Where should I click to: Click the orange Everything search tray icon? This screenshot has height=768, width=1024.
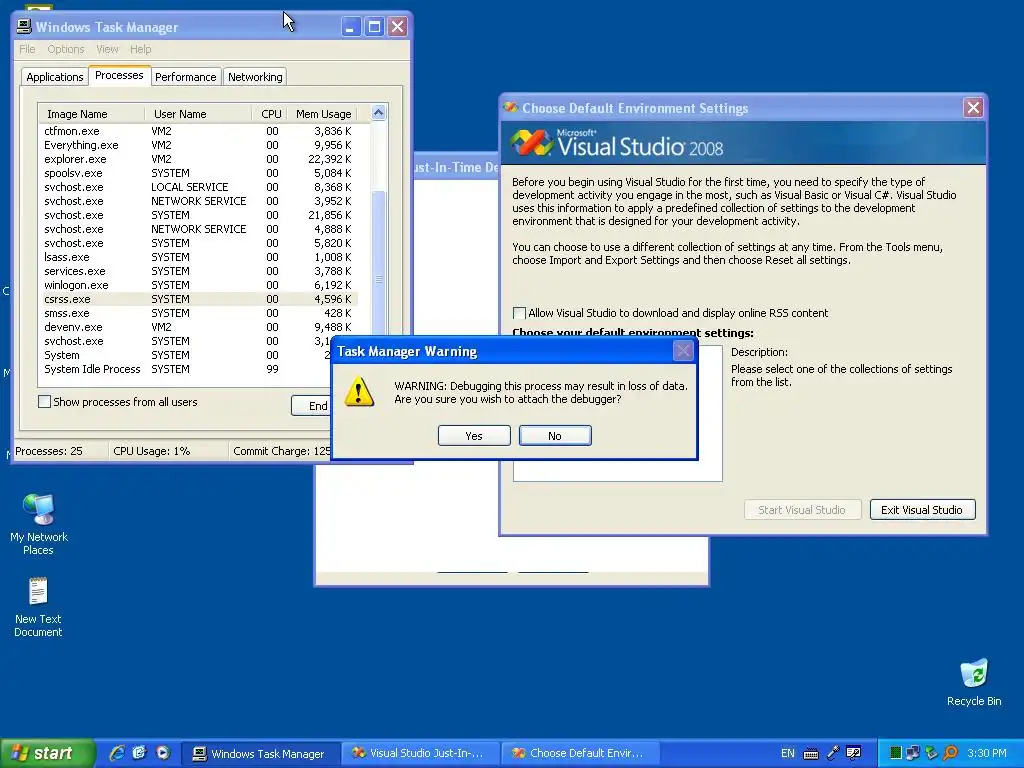coord(950,753)
